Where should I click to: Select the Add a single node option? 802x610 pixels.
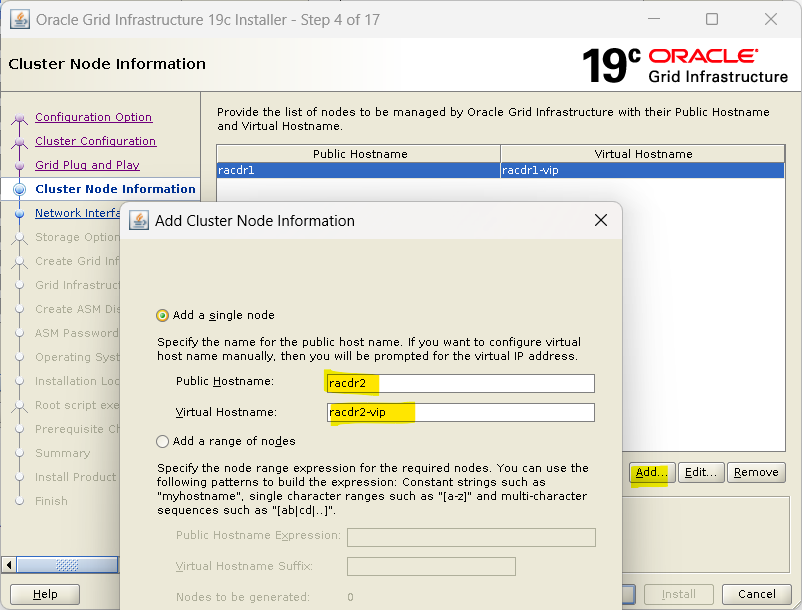(x=215, y=315)
